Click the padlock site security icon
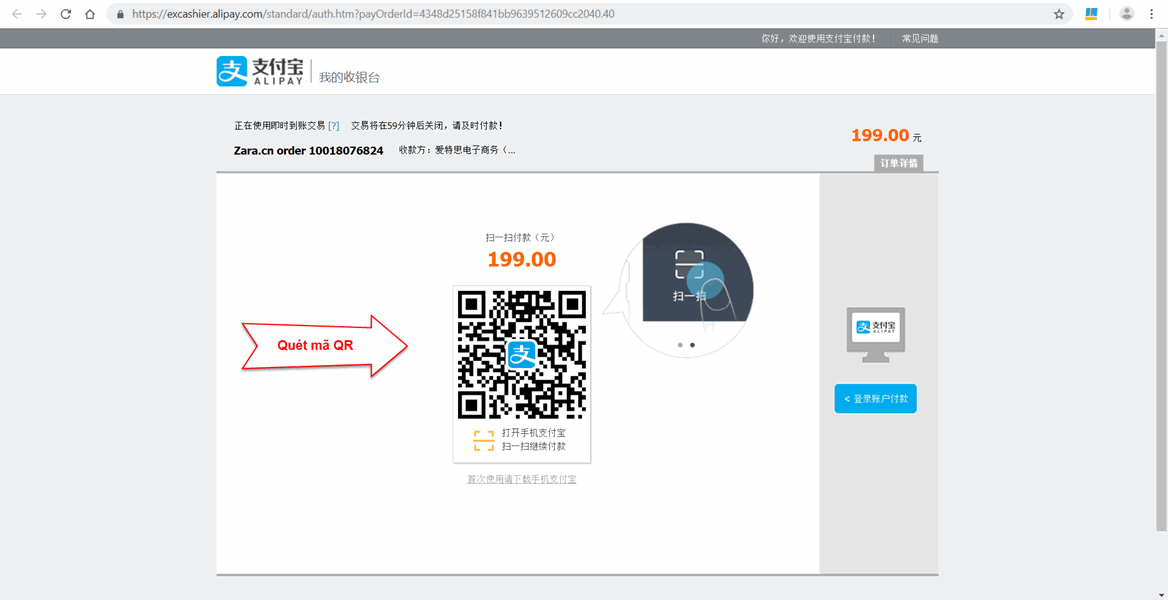The height and width of the screenshot is (600, 1168). (x=120, y=14)
